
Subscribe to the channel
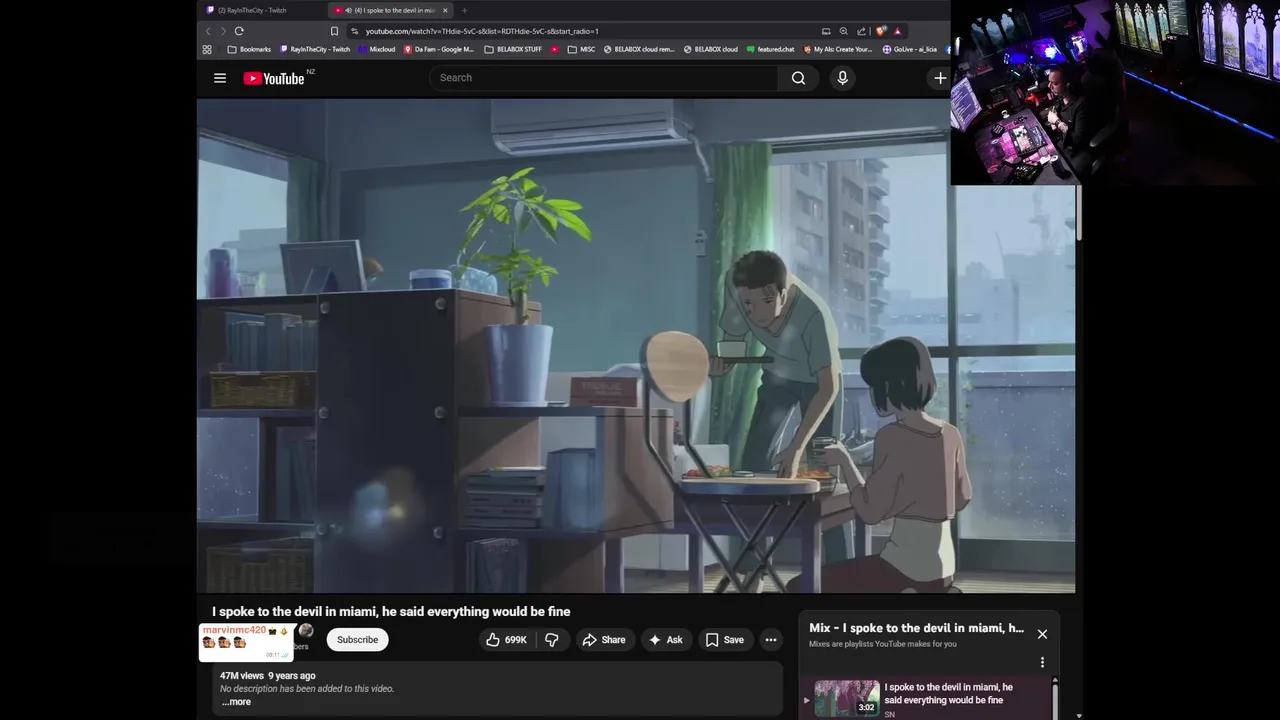pos(357,640)
